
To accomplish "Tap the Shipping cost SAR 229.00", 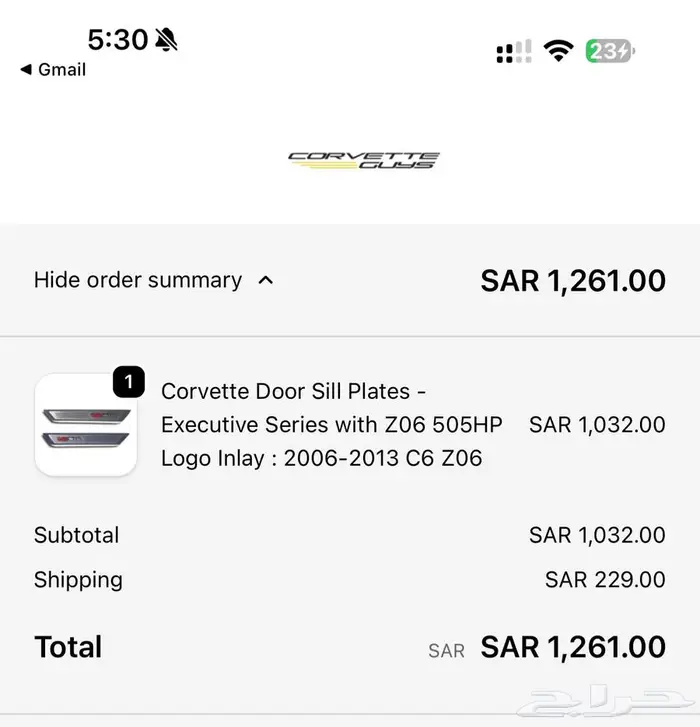I will [605, 579].
